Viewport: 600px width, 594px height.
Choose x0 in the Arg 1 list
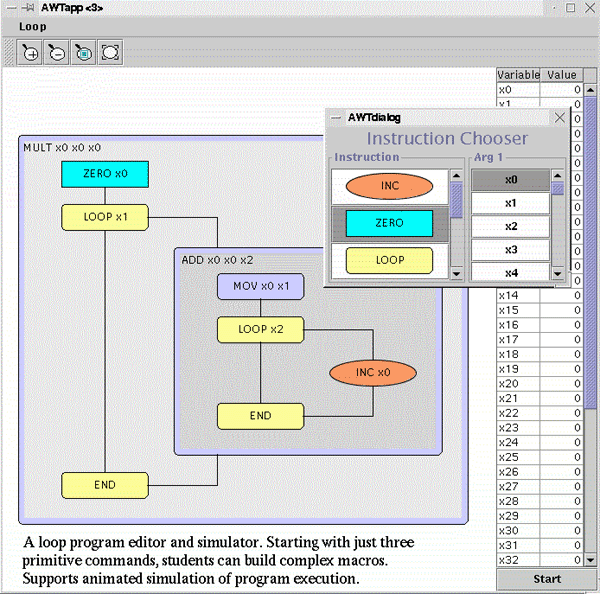510,180
